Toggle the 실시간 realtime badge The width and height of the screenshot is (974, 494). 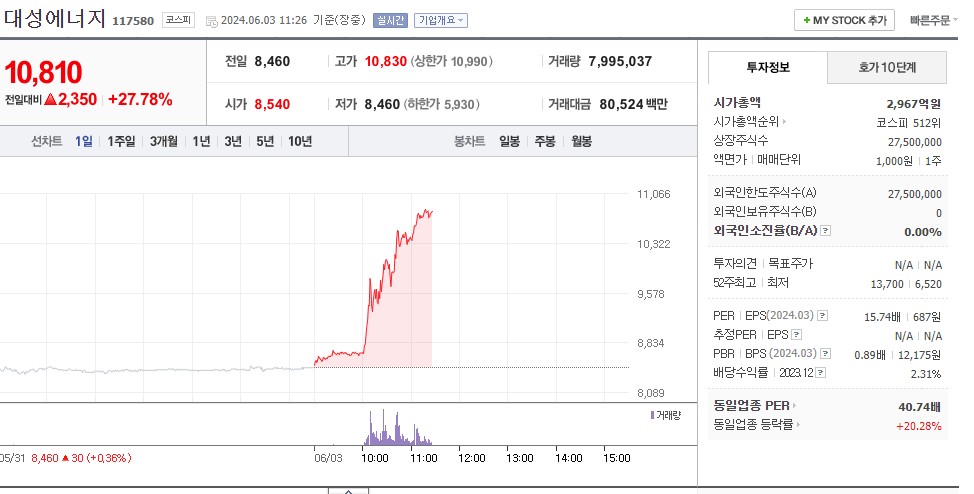pyautogui.click(x=390, y=21)
